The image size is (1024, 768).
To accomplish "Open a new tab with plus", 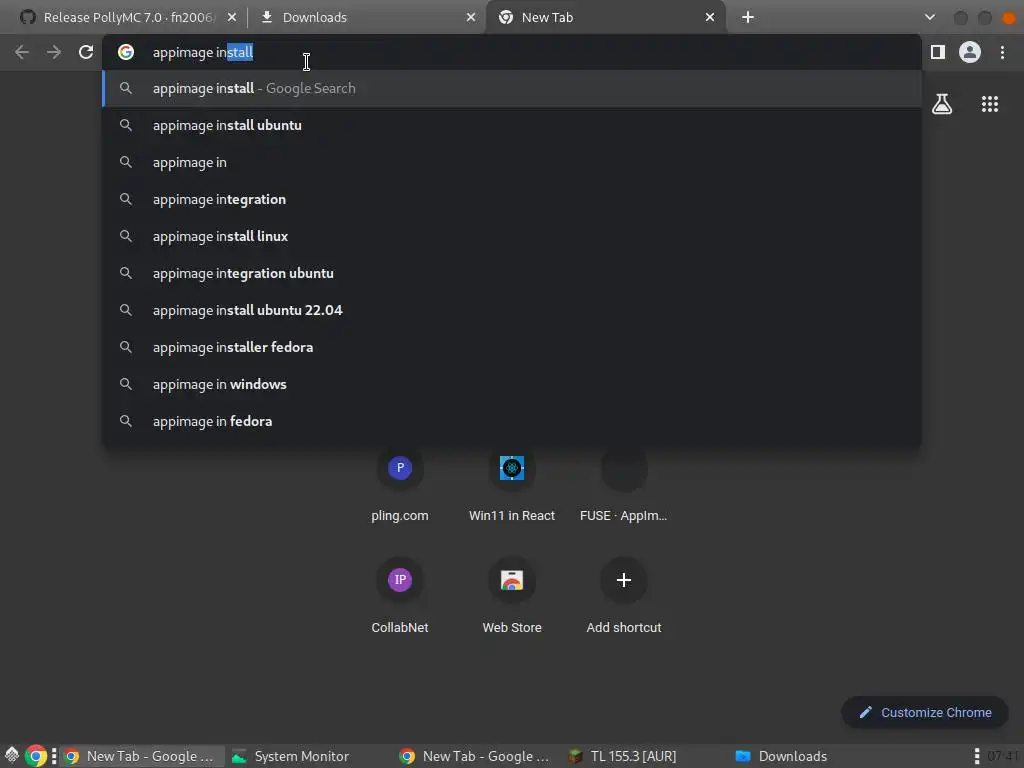I will pos(748,18).
